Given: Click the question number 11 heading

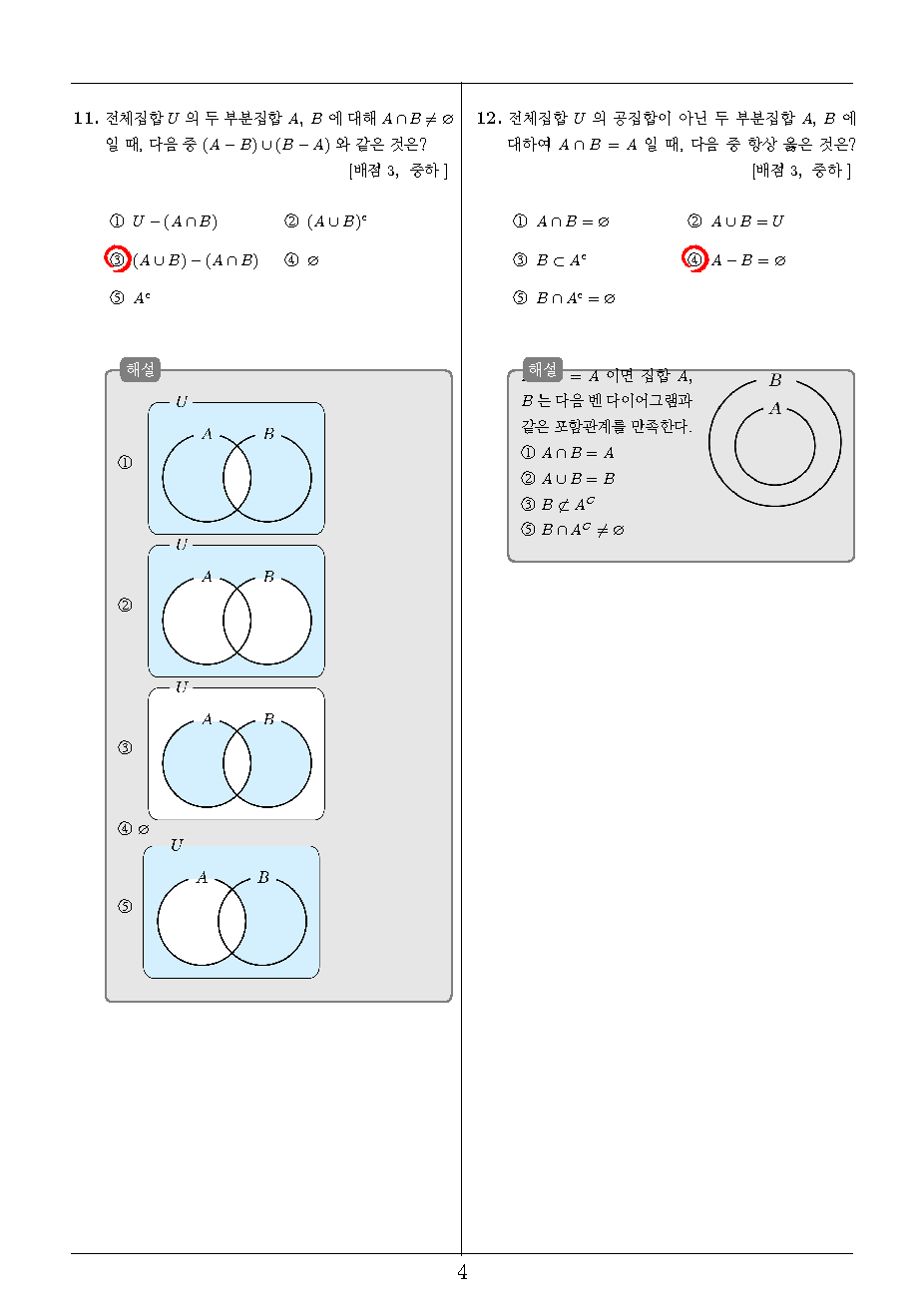Looking at the screenshot, I should pos(86,119).
